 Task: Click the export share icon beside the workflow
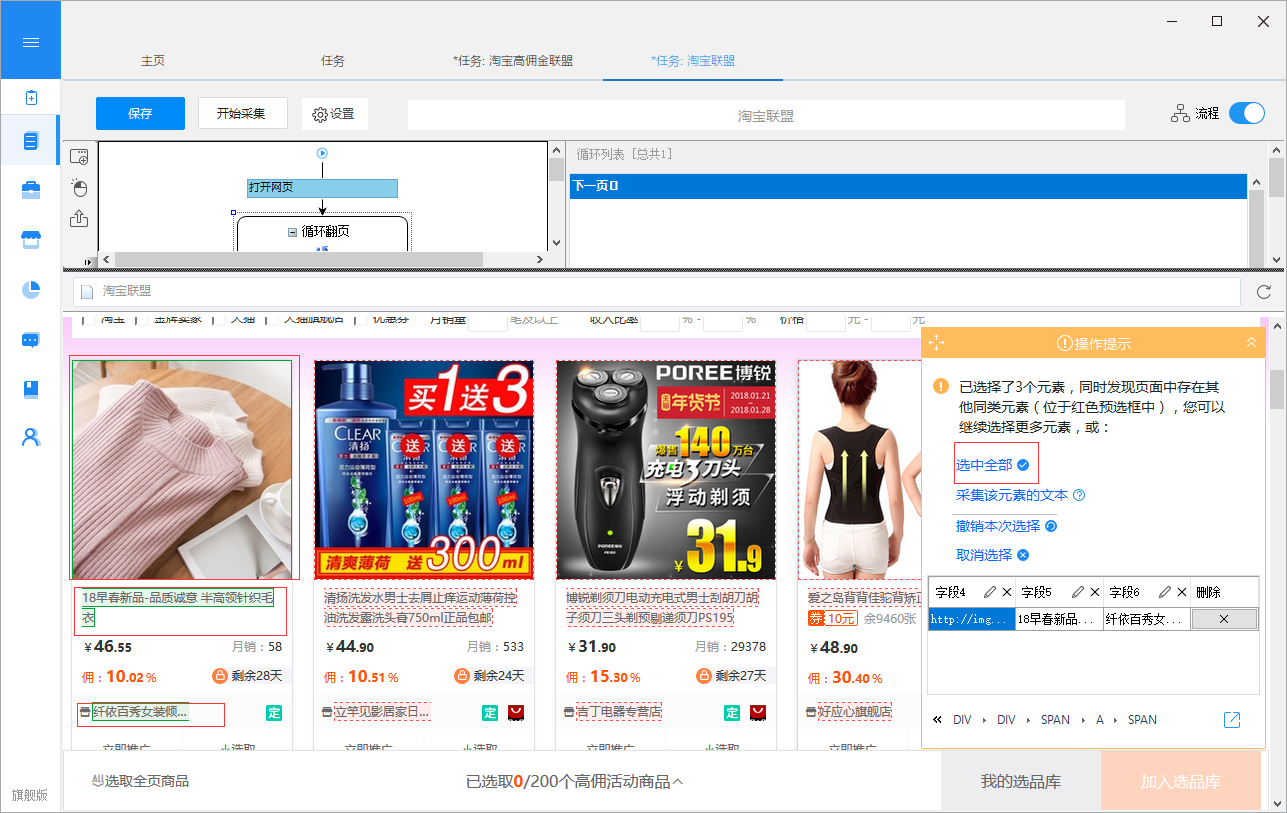tap(80, 218)
